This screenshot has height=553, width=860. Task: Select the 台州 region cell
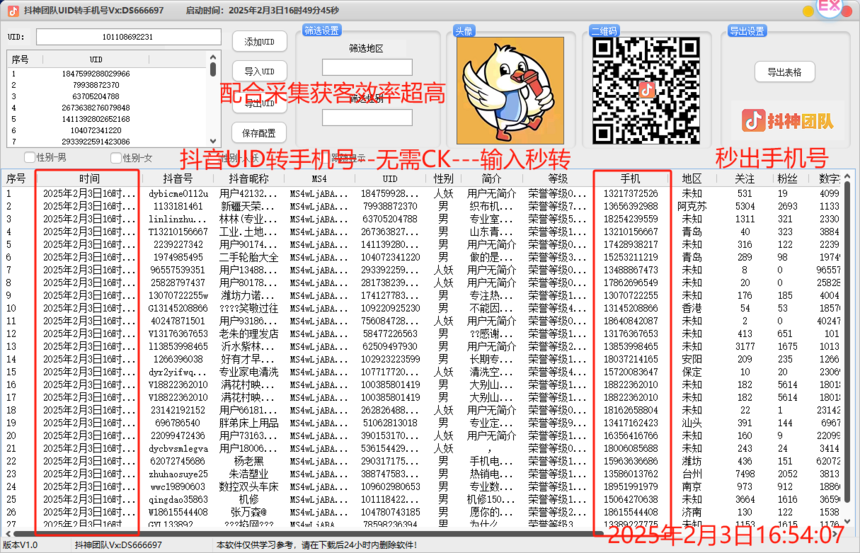692,474
